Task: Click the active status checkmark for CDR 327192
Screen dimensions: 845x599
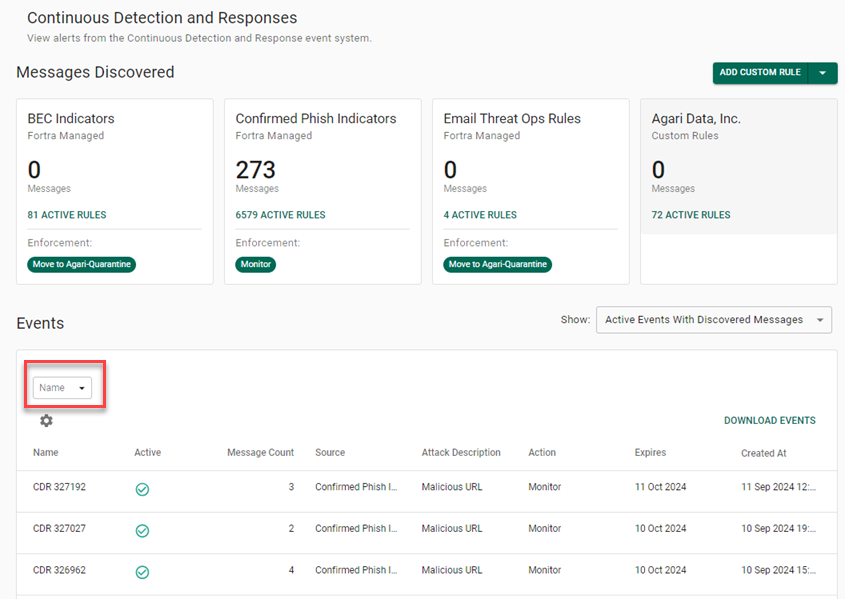Action: click(x=142, y=489)
